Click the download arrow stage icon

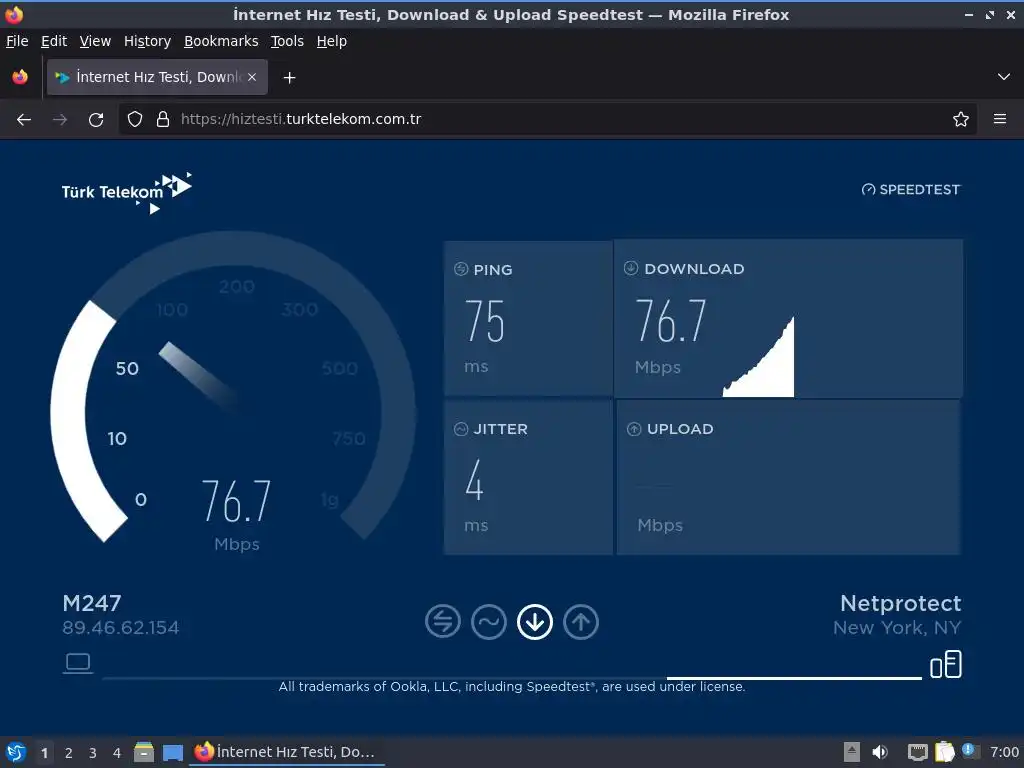[535, 622]
